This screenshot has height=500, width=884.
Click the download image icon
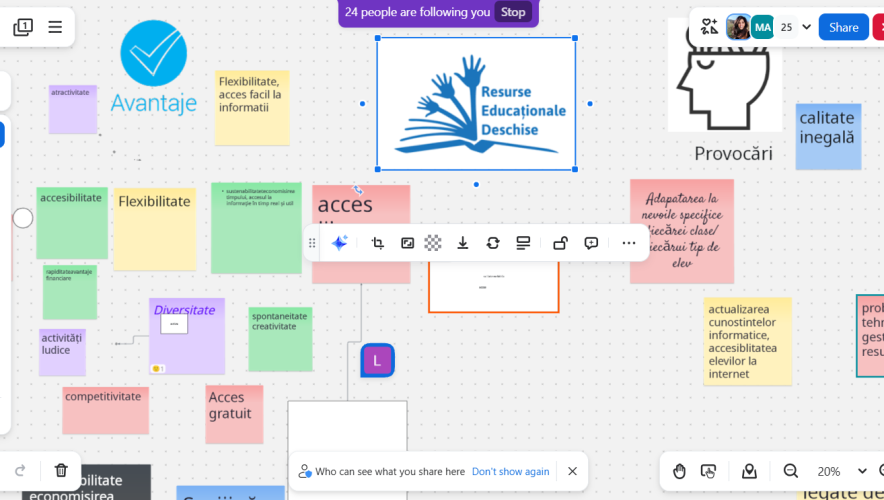point(462,243)
